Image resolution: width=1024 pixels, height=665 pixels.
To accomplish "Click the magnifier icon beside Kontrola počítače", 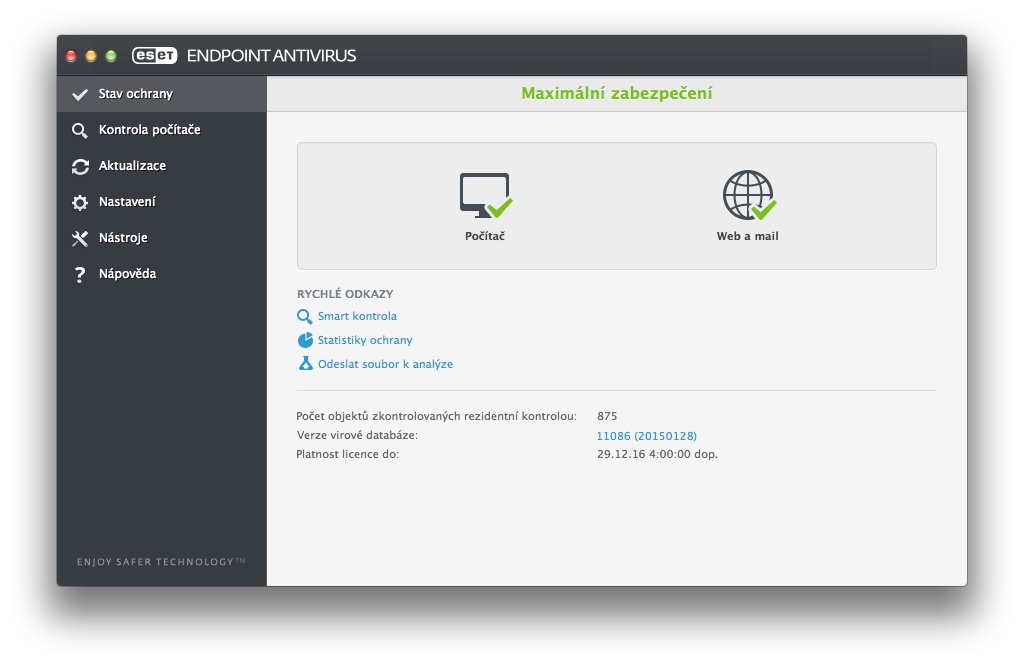I will (x=80, y=131).
